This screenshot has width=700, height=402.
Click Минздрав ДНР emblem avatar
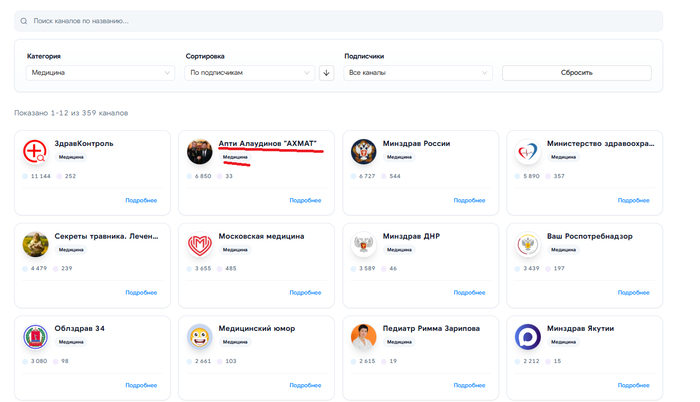(x=363, y=244)
